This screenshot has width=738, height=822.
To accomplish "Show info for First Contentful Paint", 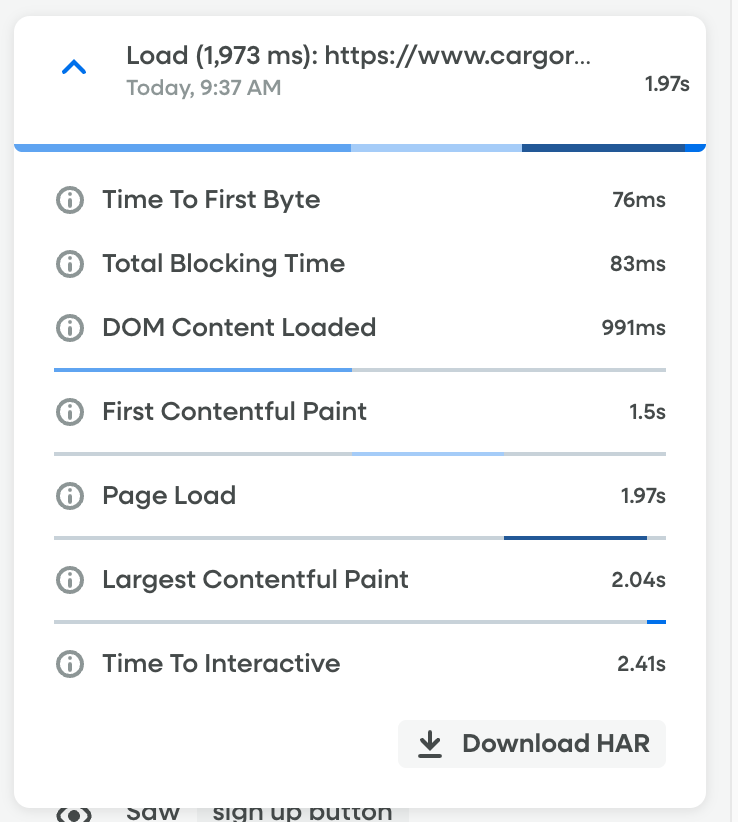I will [x=69, y=412].
